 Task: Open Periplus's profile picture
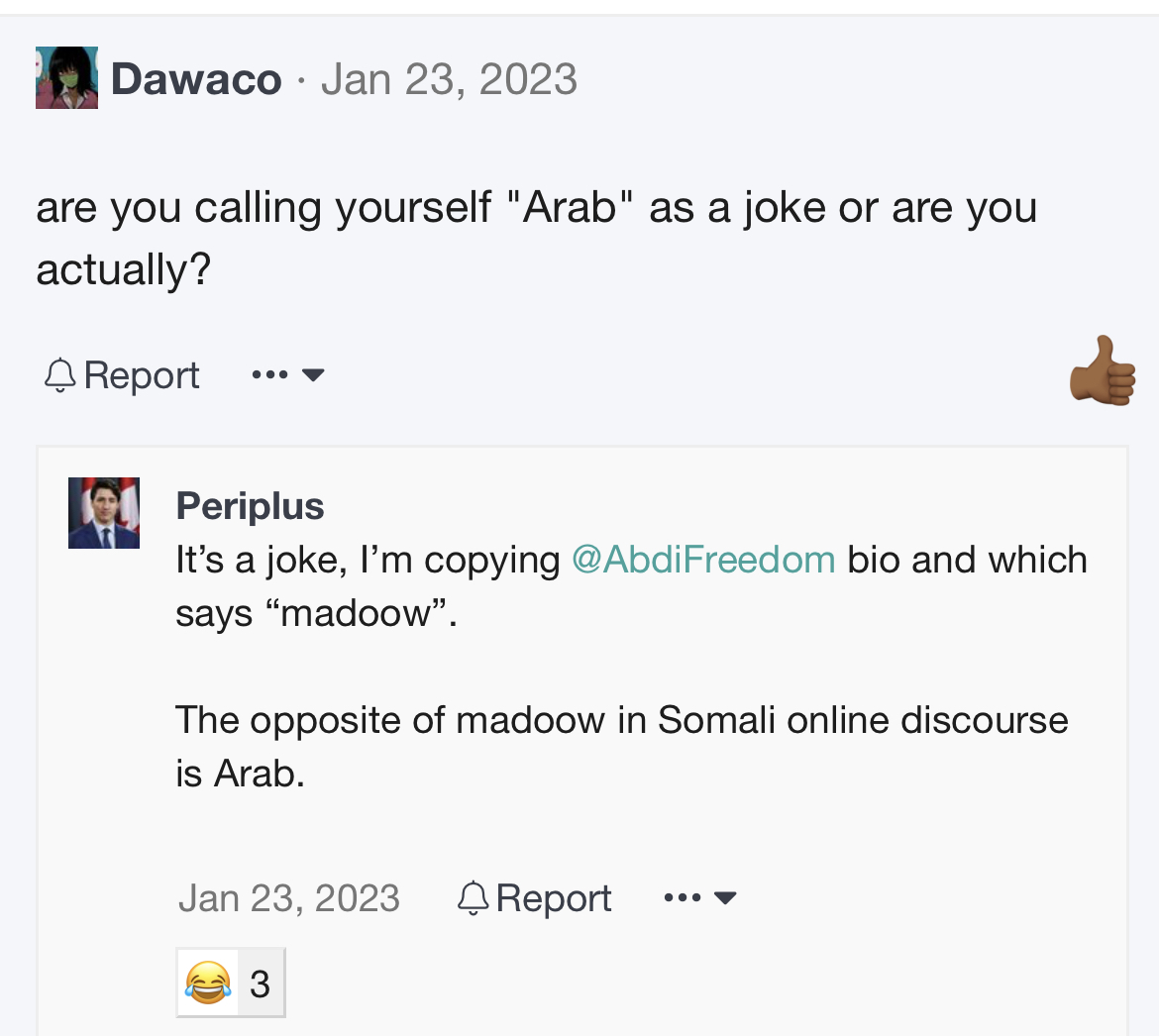104,513
